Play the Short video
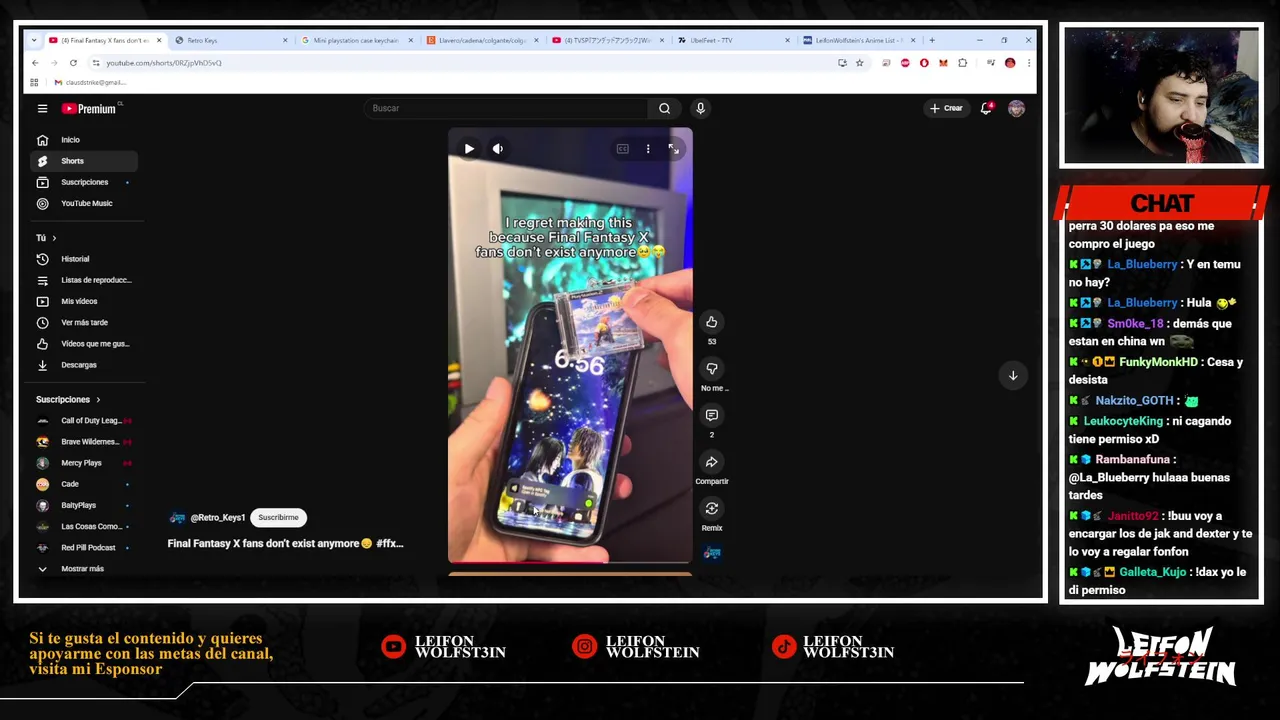 469,149
